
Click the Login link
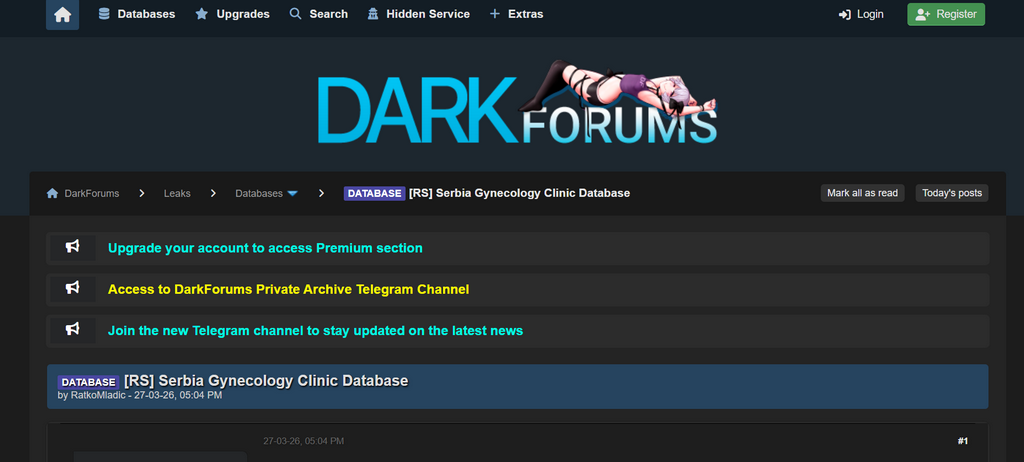click(861, 14)
